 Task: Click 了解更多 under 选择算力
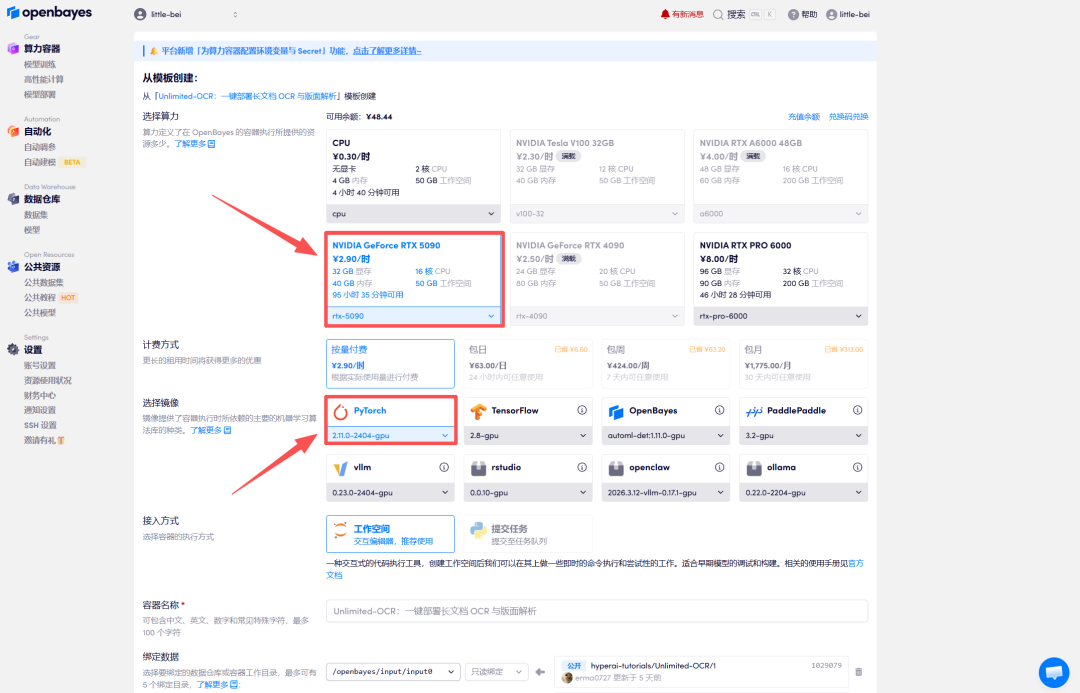194,144
